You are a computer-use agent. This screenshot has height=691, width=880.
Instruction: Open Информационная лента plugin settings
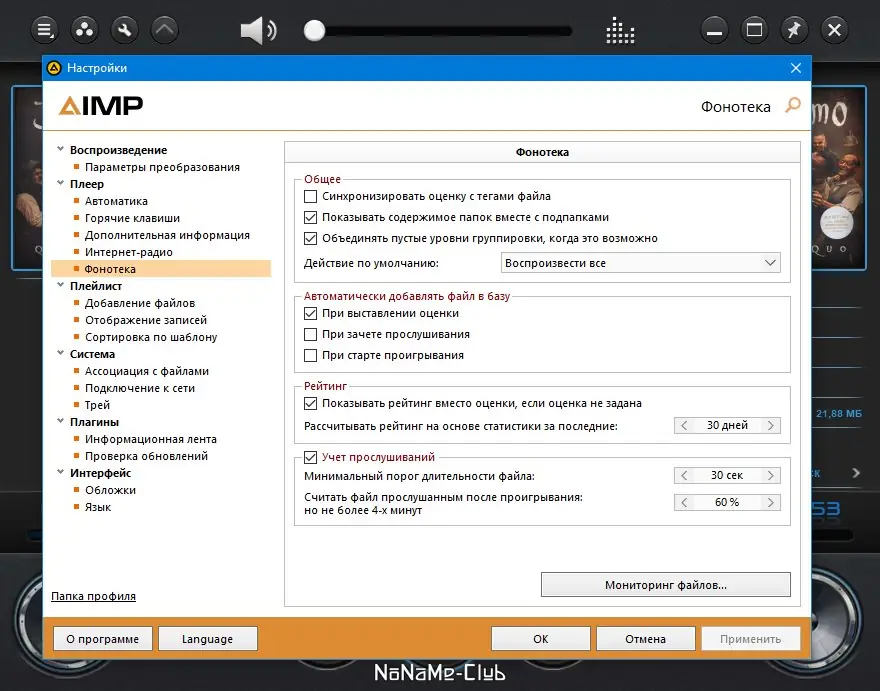click(x=150, y=439)
